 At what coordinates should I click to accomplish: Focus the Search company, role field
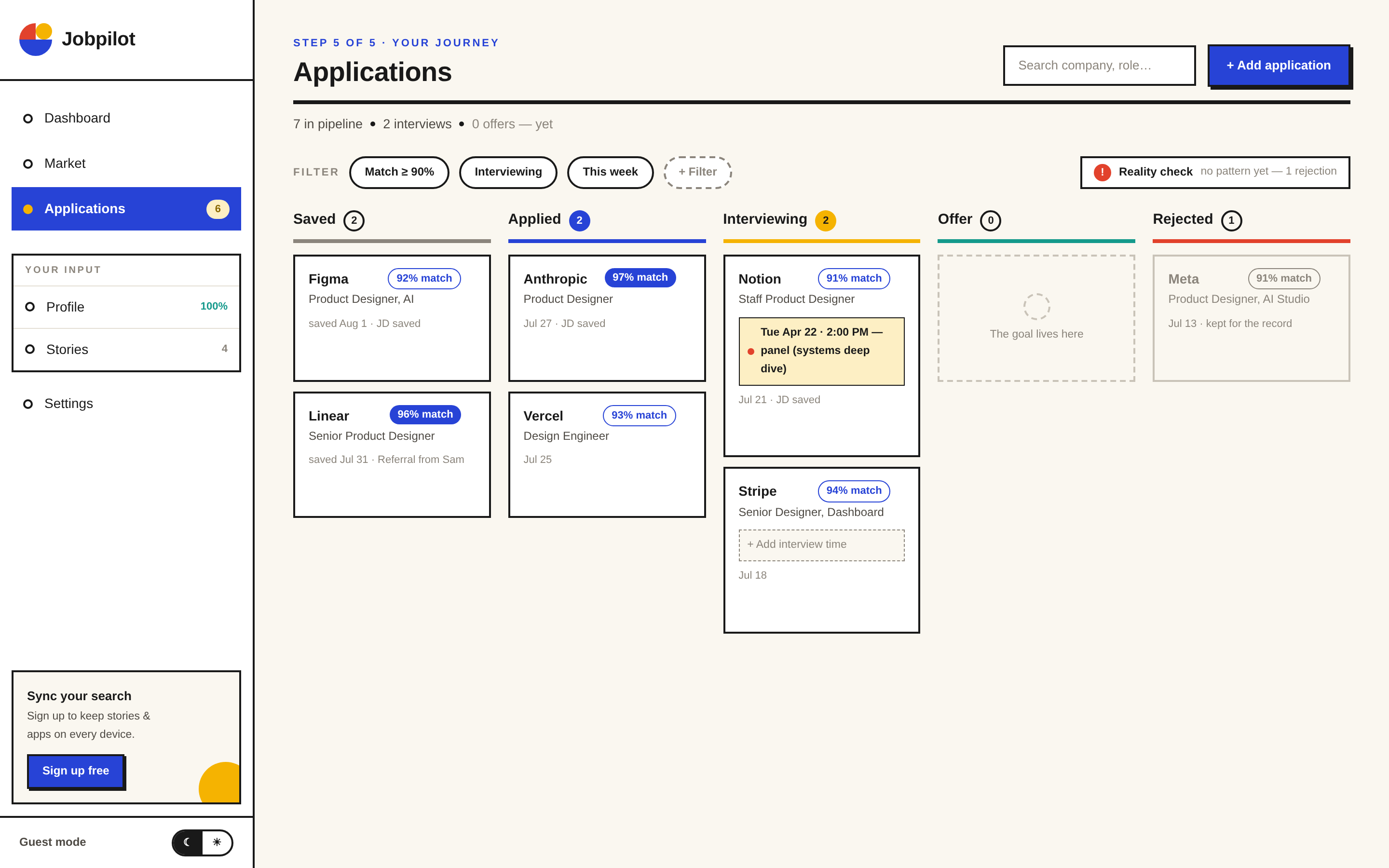(1099, 66)
